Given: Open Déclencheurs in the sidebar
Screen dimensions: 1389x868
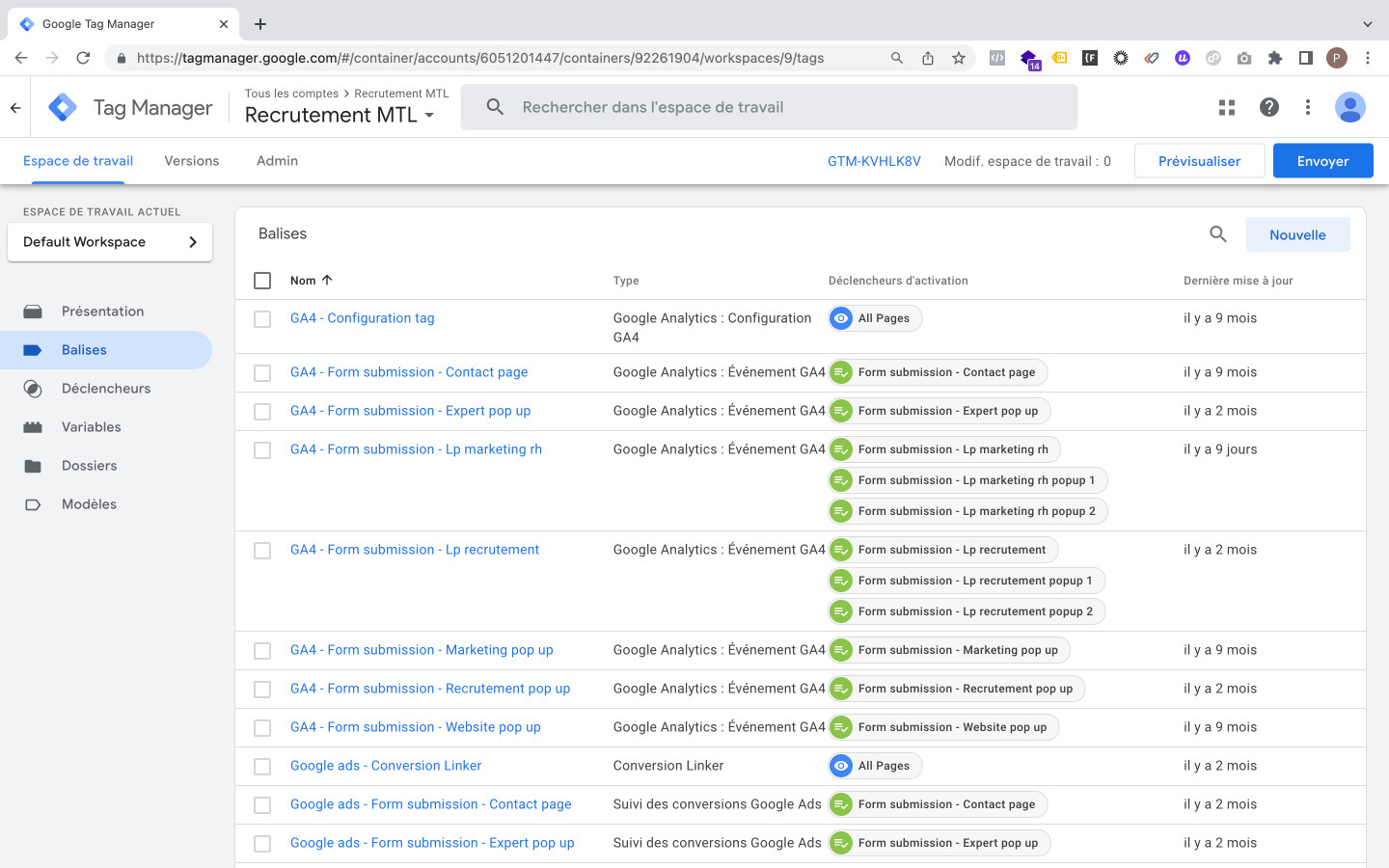Looking at the screenshot, I should click(106, 389).
